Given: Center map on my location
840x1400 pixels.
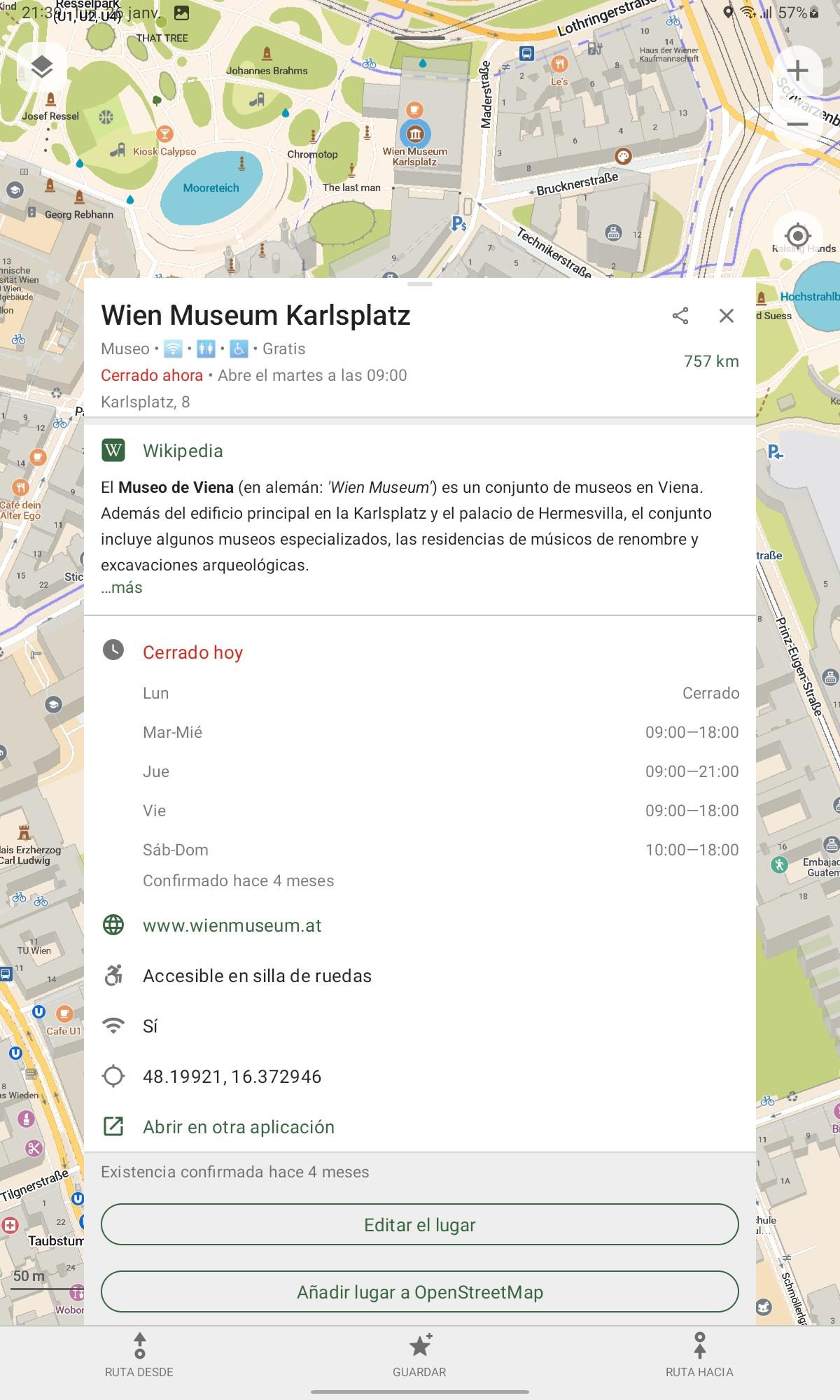Looking at the screenshot, I should (797, 235).
